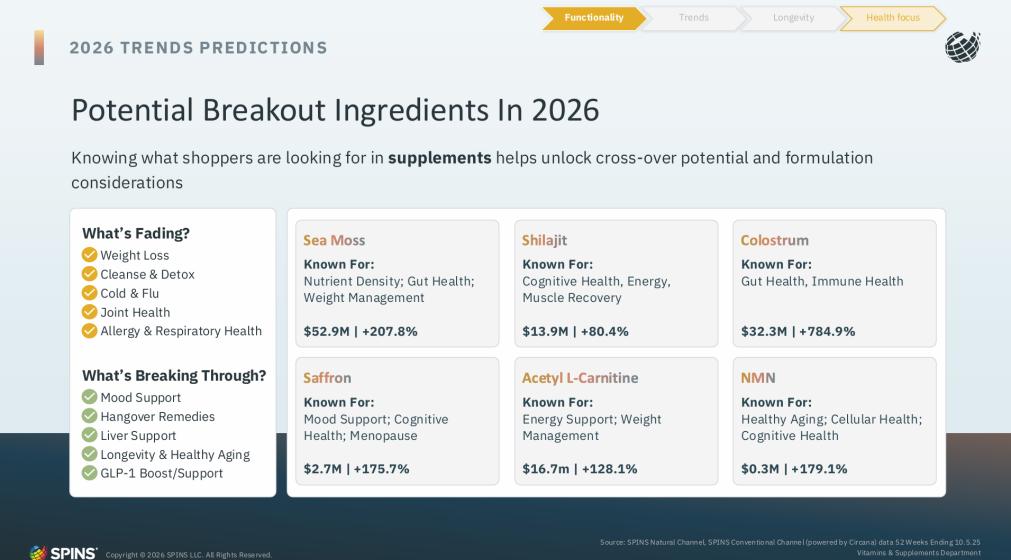Screen dimensions: 1011x560
Task: Click the Mood Support green checkmark
Action: point(90,397)
